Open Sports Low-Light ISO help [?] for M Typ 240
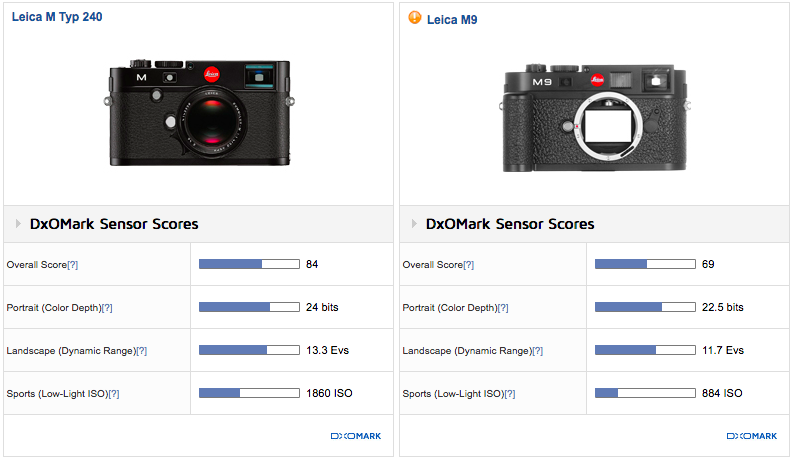Viewport: 794px width, 462px height. tap(114, 394)
